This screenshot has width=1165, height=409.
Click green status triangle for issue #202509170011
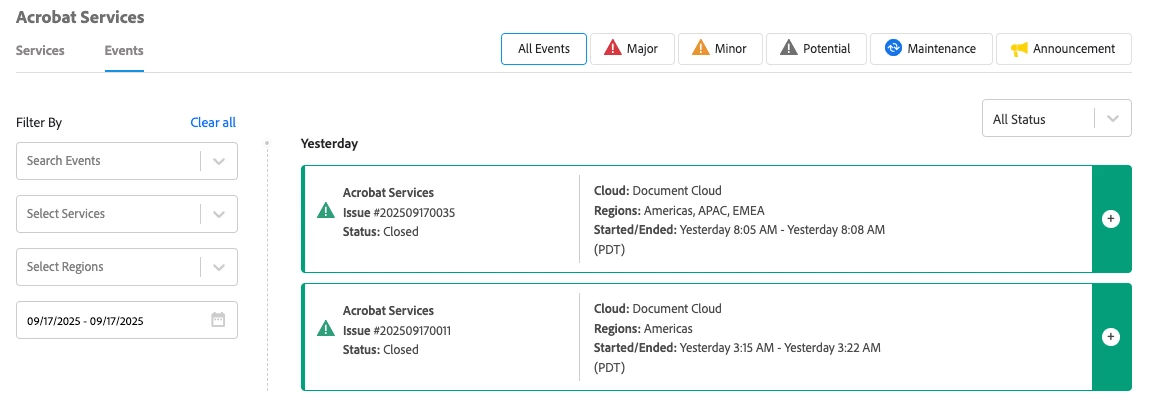[x=325, y=329]
